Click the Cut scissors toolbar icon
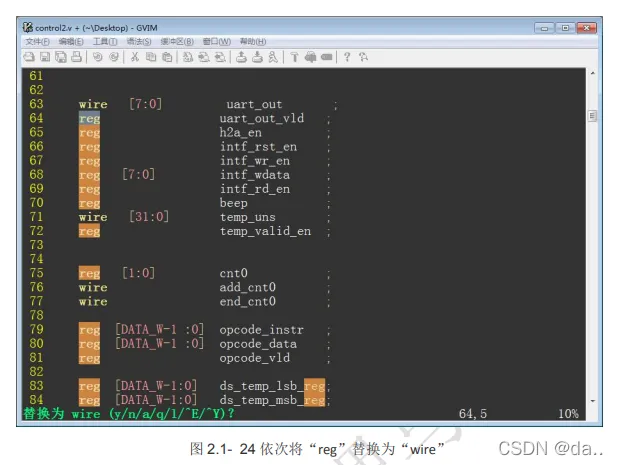Viewport: 618px width, 465px height. pyautogui.click(x=135, y=57)
